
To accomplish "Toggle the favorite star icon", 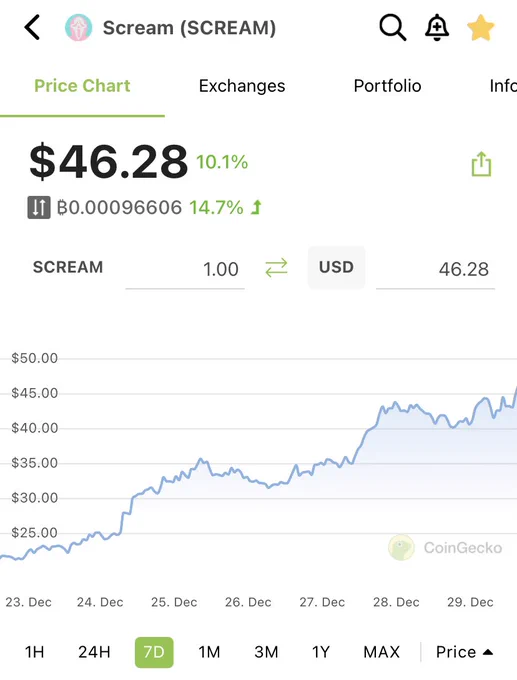I will (481, 27).
